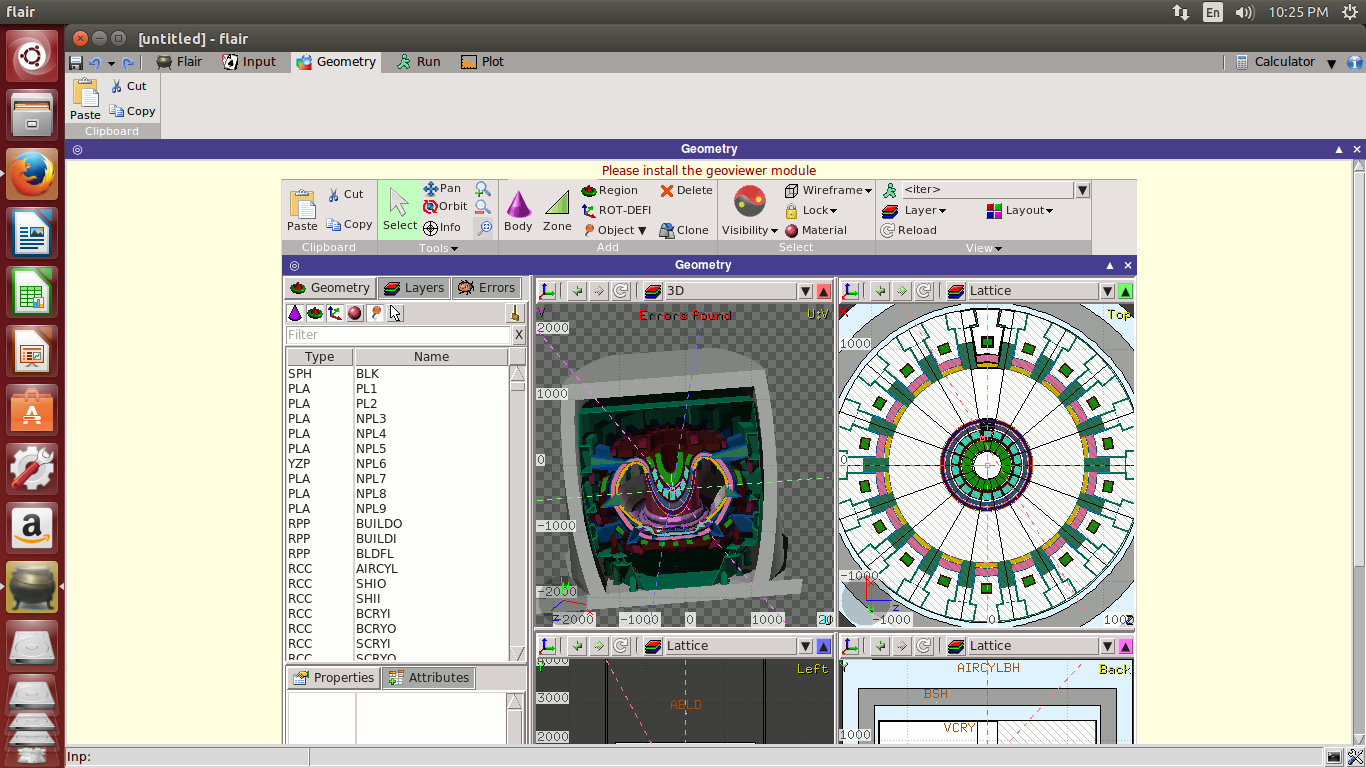This screenshot has width=1366, height=768.
Task: Filter list by rotation axes icon
Action: click(335, 313)
